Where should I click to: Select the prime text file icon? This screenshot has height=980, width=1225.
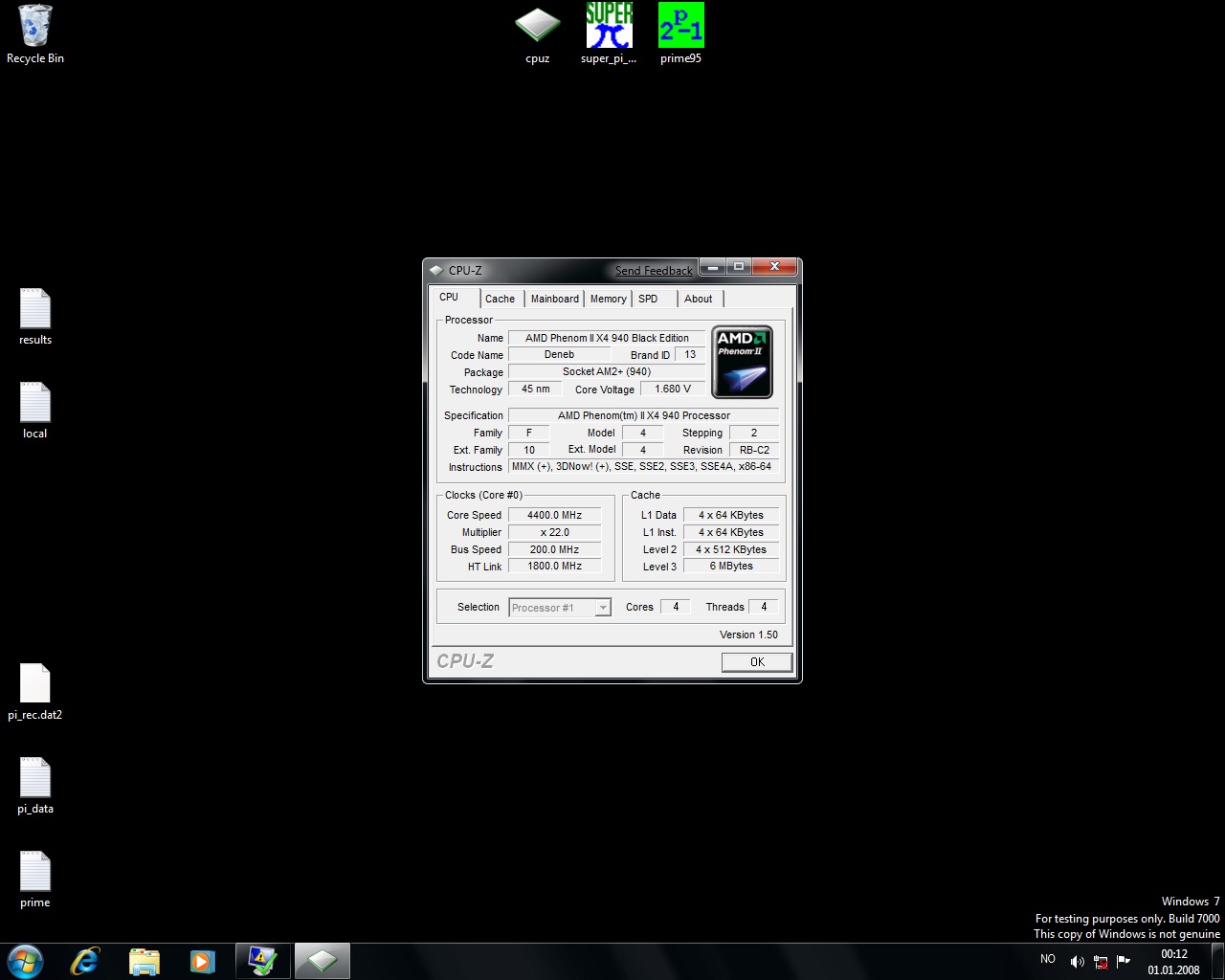coord(35,880)
